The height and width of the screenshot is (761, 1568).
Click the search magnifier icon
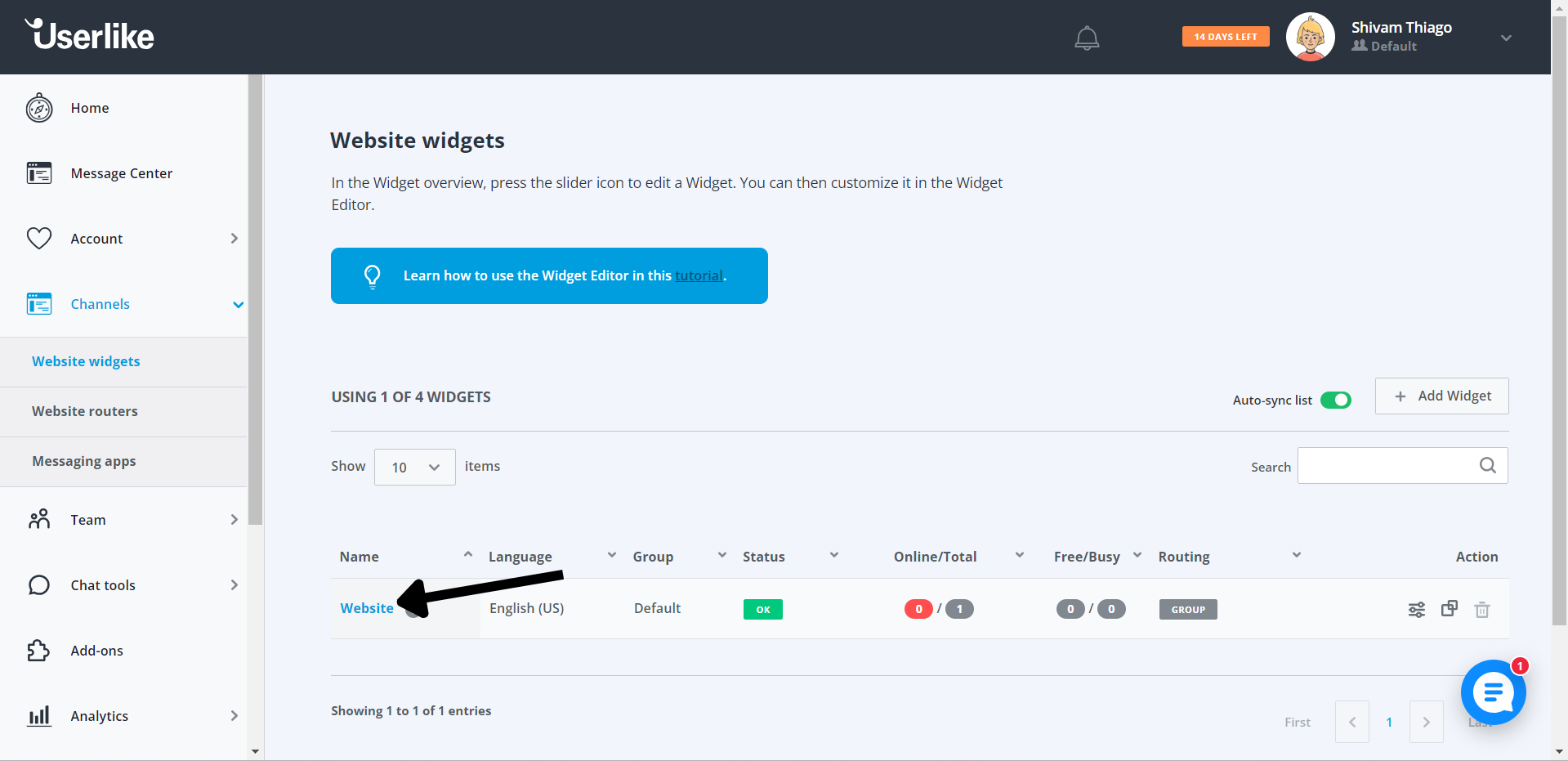tap(1488, 465)
